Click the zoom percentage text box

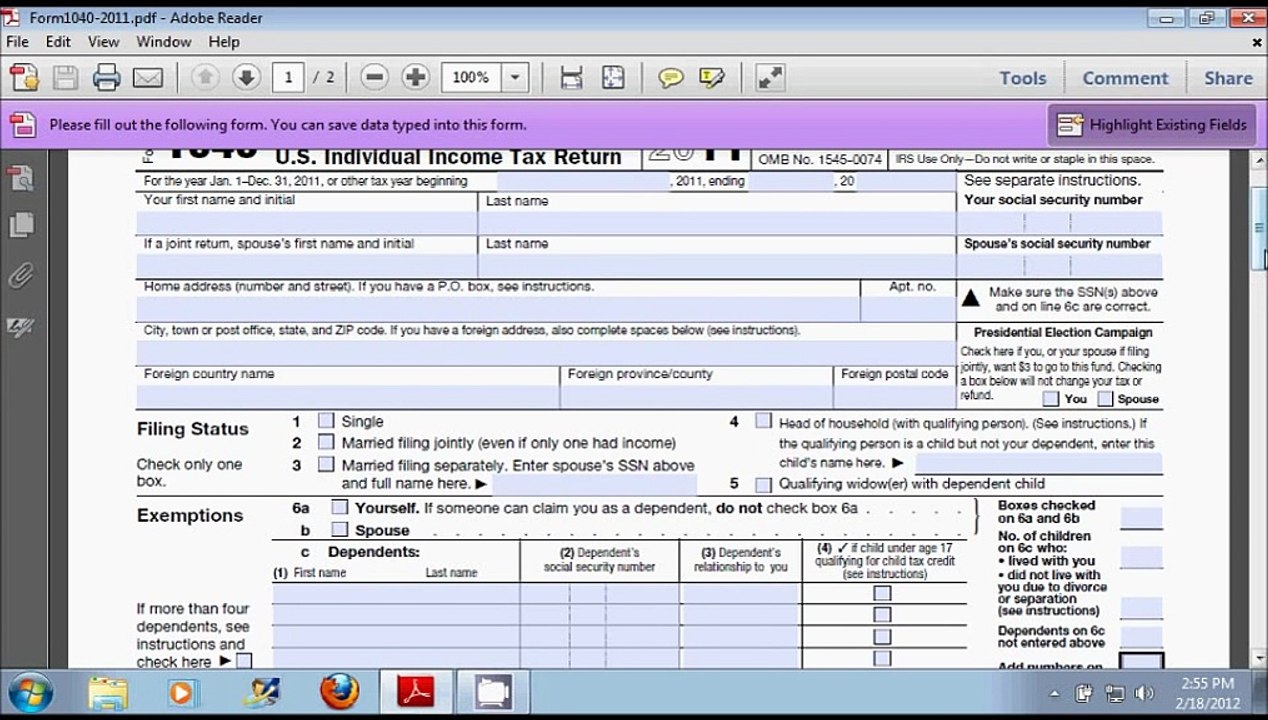[471, 77]
